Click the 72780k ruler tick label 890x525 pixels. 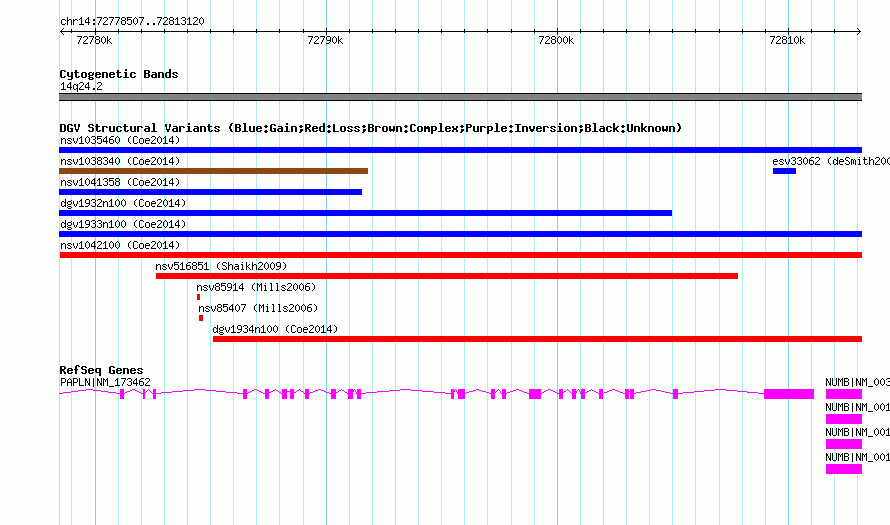(94, 40)
